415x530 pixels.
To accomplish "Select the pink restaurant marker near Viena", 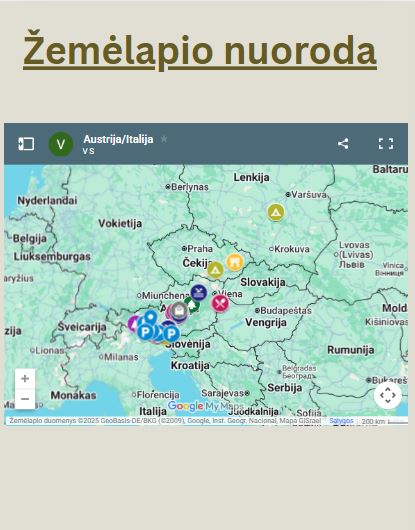I will tap(220, 303).
